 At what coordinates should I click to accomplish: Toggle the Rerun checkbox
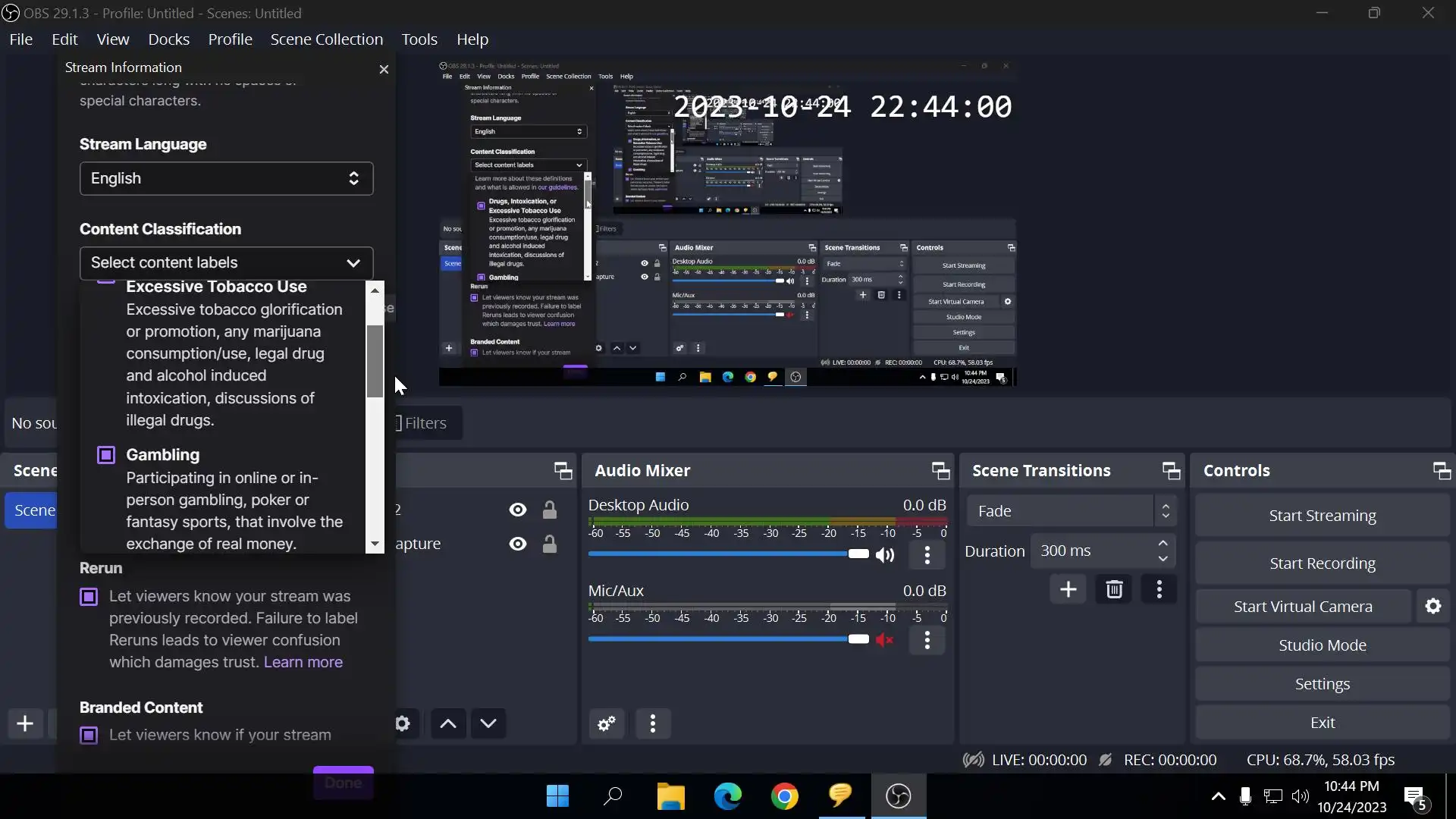tap(89, 597)
